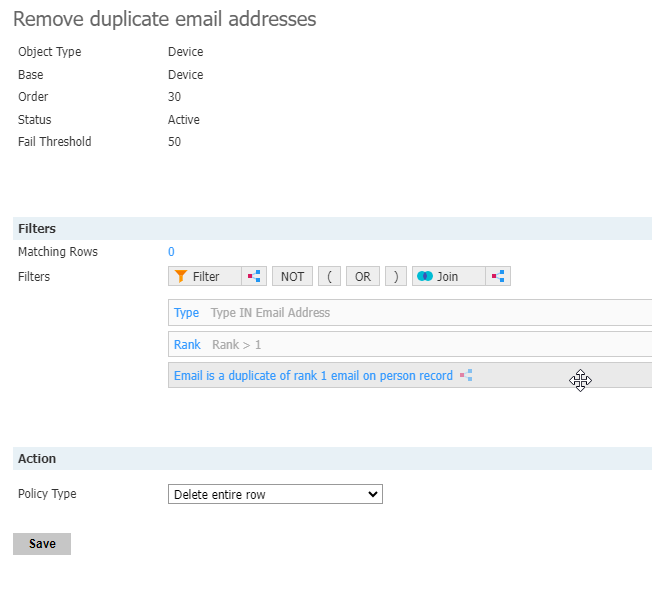Click the overlapping circles Join icon
Viewport: 652px width, 589px height.
[425, 276]
